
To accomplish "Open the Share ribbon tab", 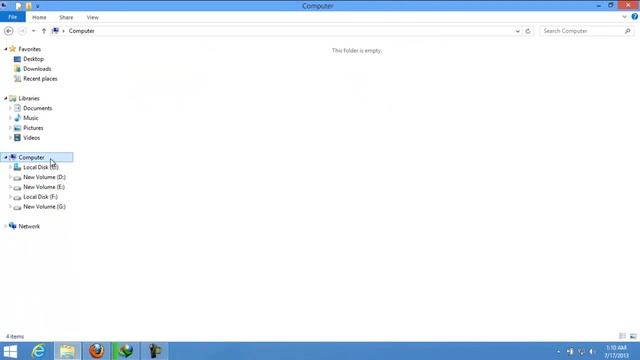I will (66, 17).
